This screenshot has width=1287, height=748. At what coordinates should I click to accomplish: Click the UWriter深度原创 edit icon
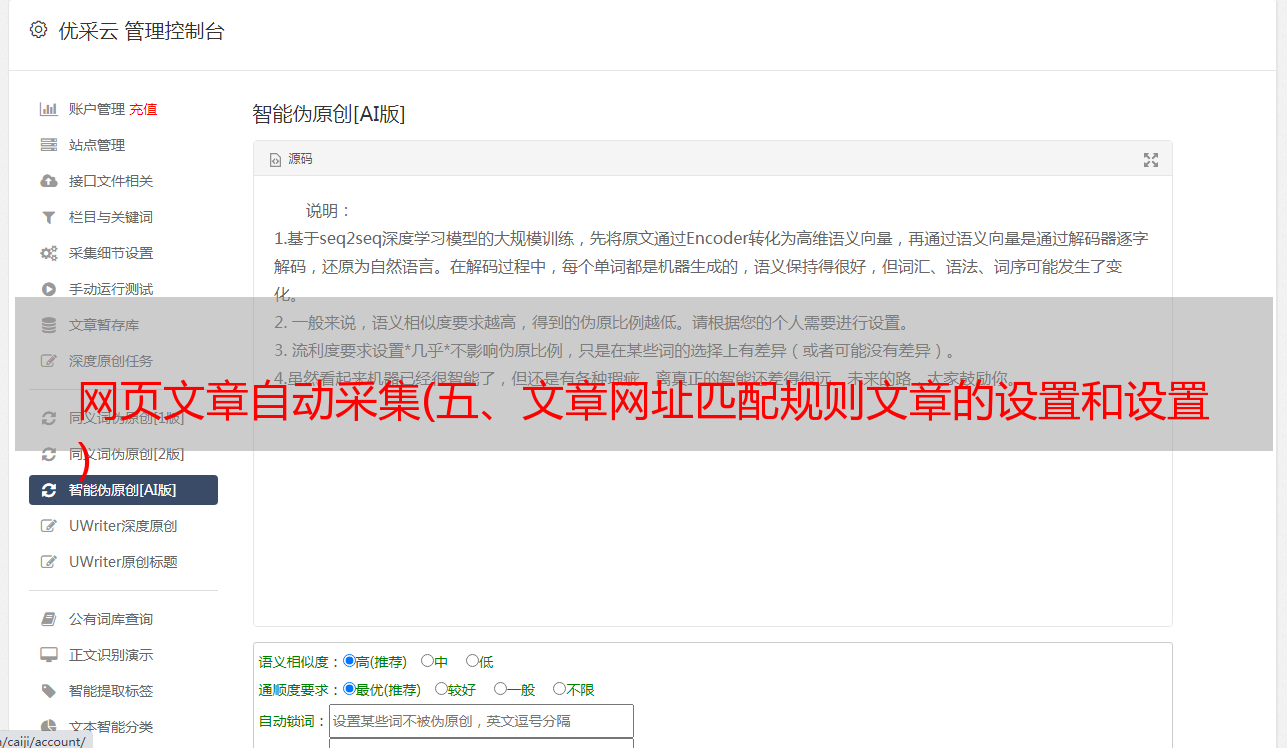coord(48,526)
